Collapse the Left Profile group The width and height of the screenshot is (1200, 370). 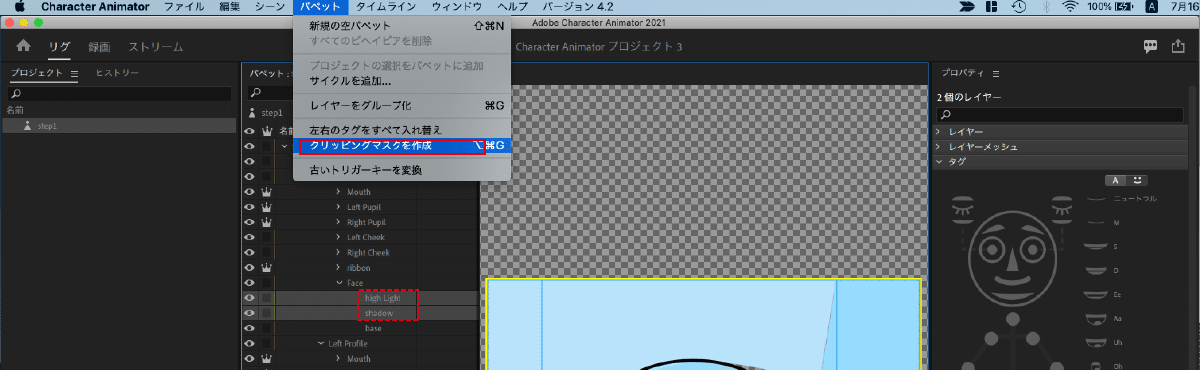pyautogui.click(x=320, y=343)
